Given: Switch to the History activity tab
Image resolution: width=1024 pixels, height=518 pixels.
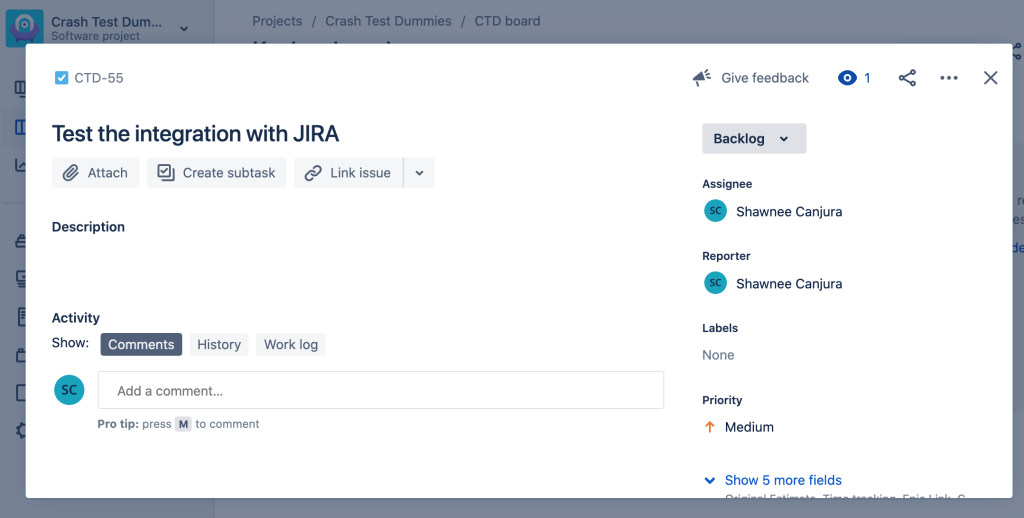Looking at the screenshot, I should click(219, 344).
